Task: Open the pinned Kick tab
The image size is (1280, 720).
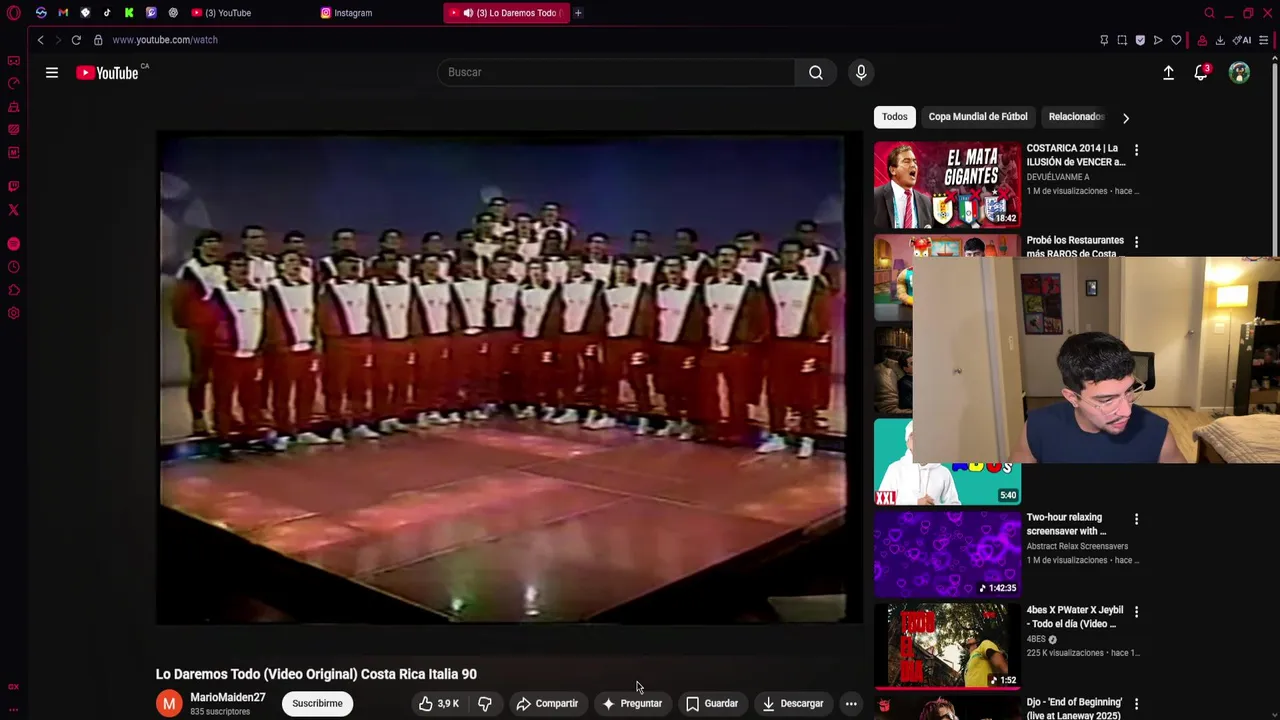Action: pyautogui.click(x=129, y=13)
